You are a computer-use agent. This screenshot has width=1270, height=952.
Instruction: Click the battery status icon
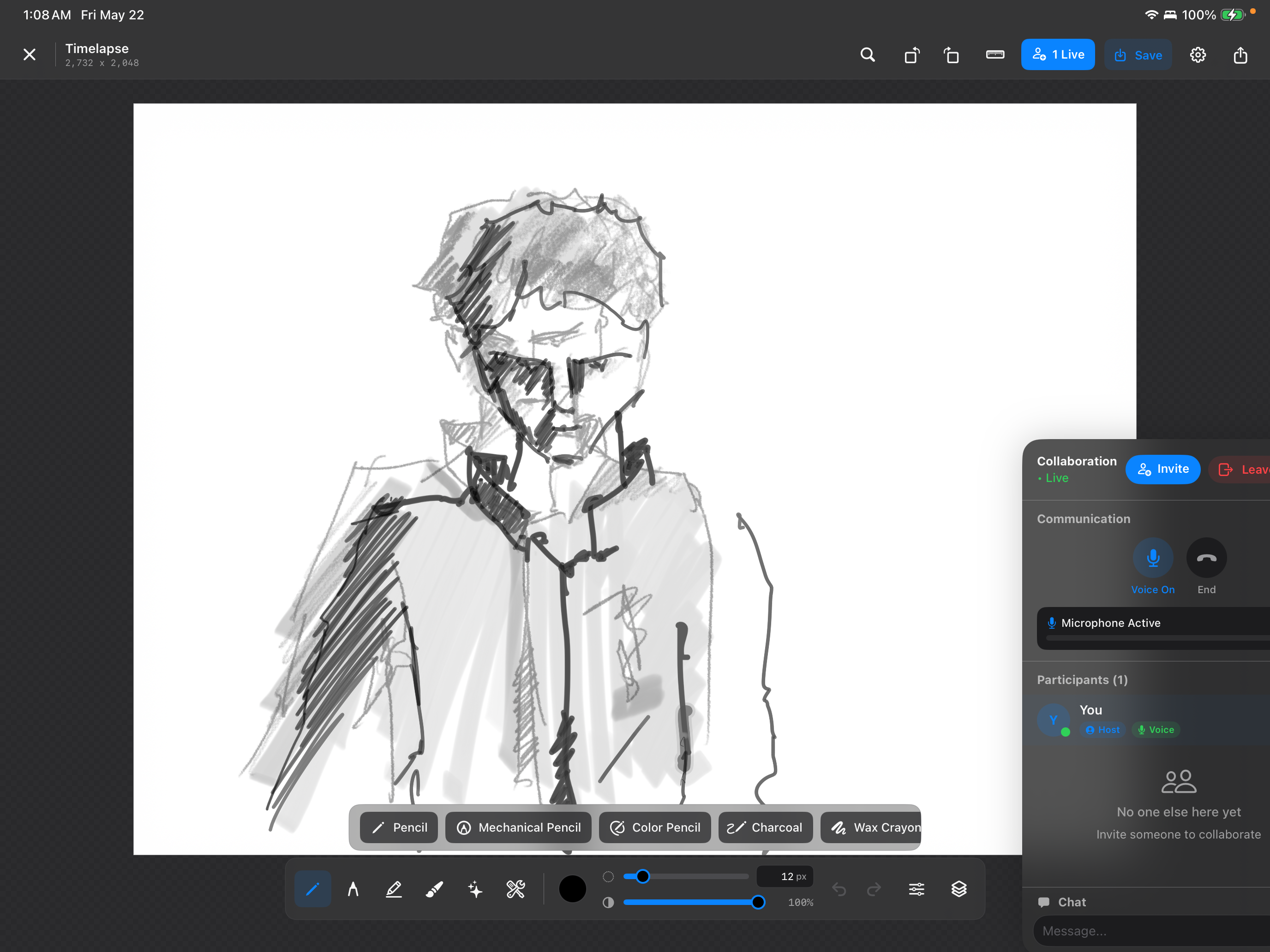coord(1232,15)
